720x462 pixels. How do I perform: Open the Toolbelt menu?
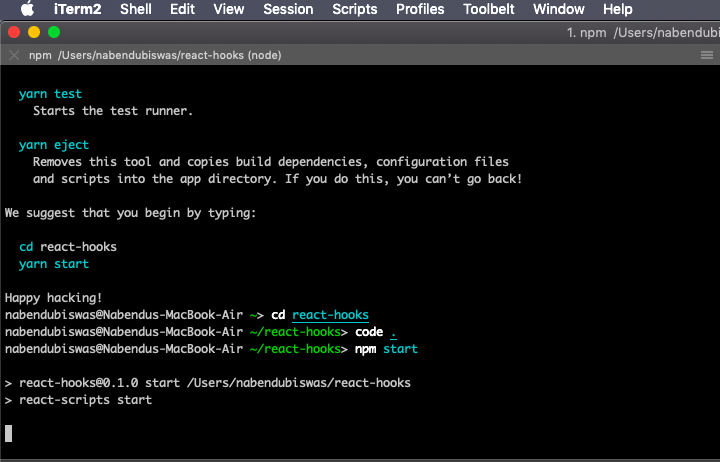coord(489,9)
